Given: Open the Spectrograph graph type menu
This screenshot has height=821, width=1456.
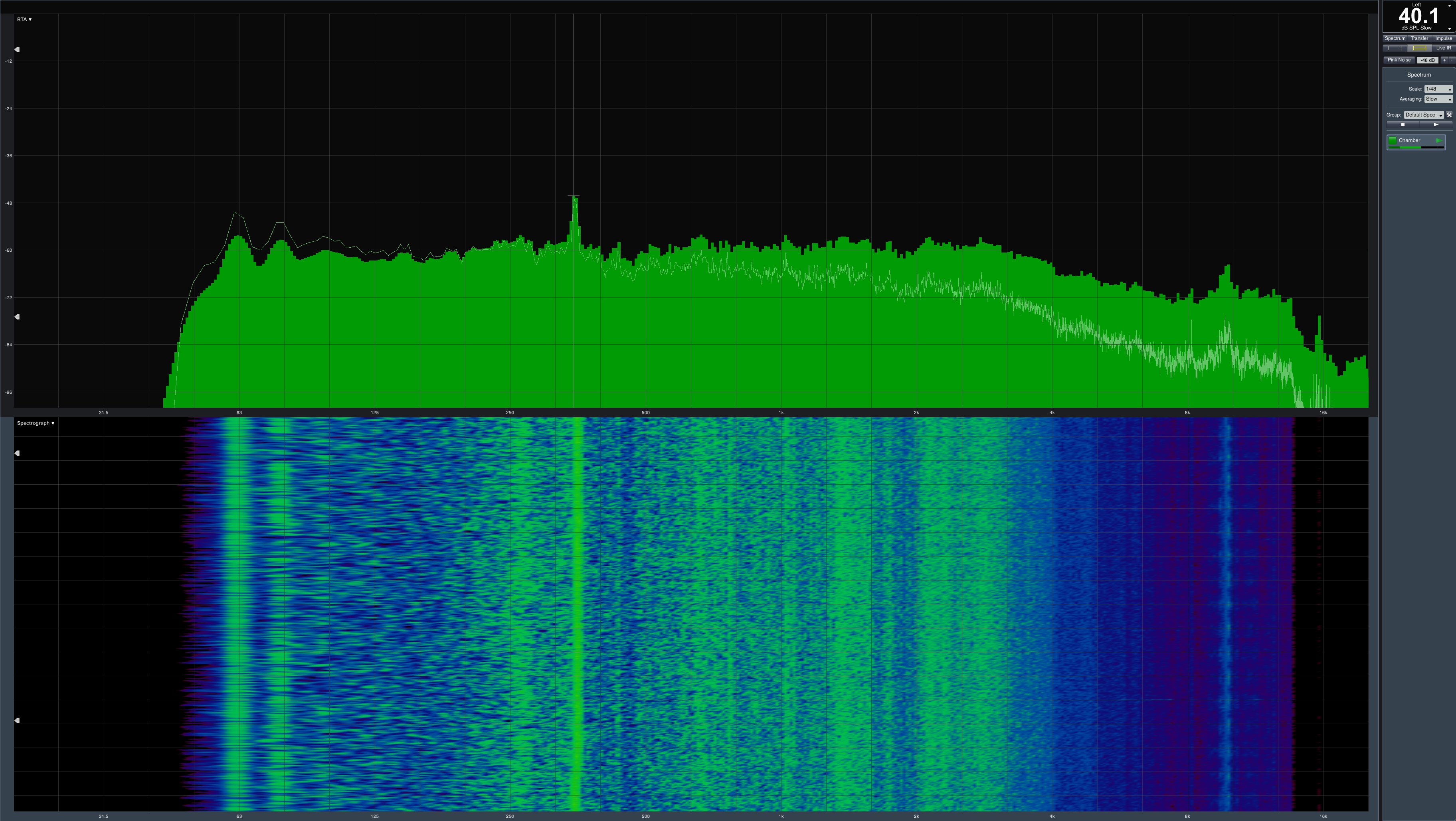Looking at the screenshot, I should 36,423.
